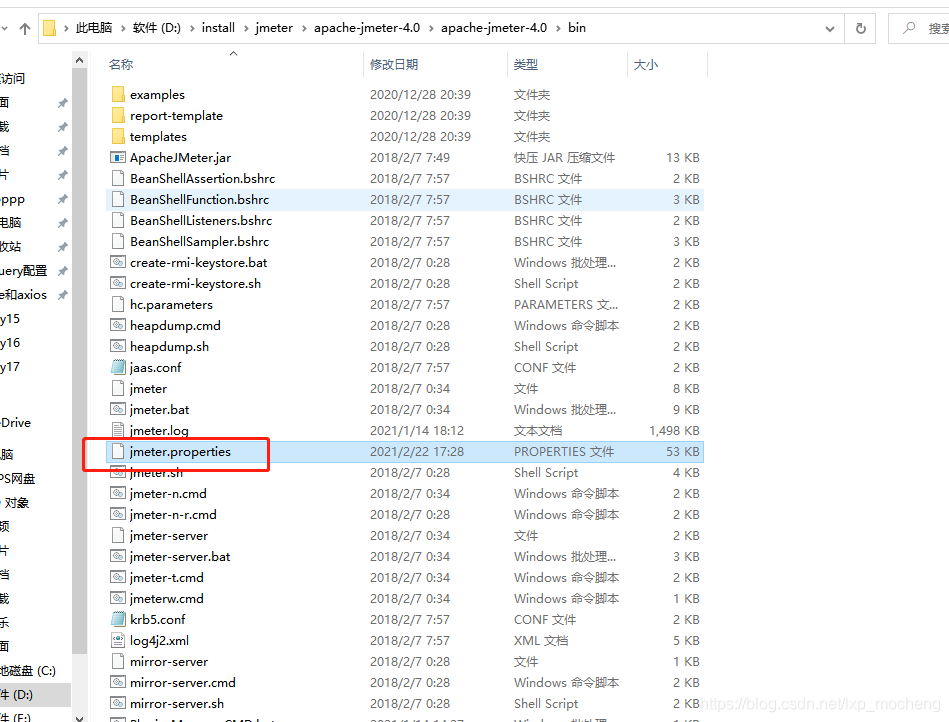Sort files by 修改日期 column header
This screenshot has width=949, height=722.
tap(394, 64)
